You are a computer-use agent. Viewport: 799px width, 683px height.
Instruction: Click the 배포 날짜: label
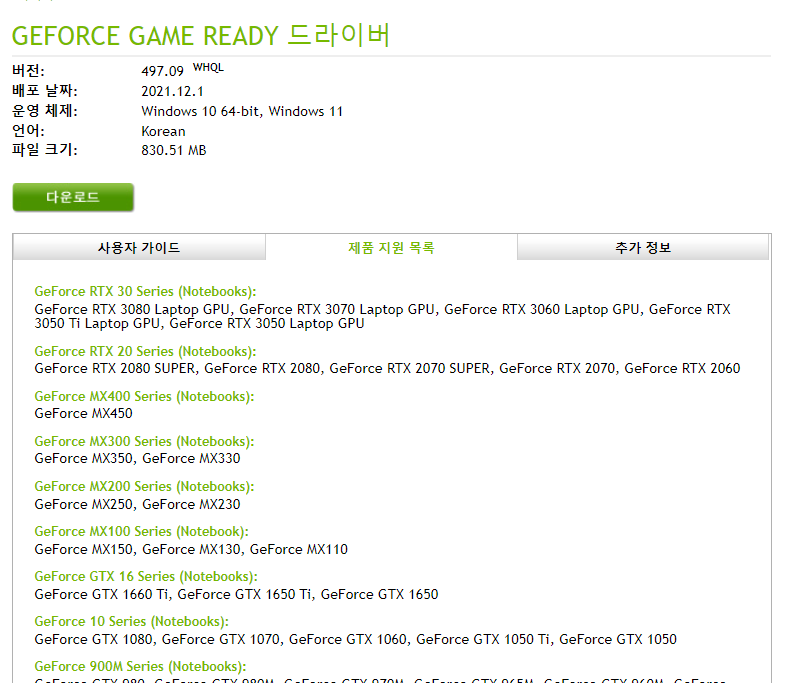(x=45, y=91)
